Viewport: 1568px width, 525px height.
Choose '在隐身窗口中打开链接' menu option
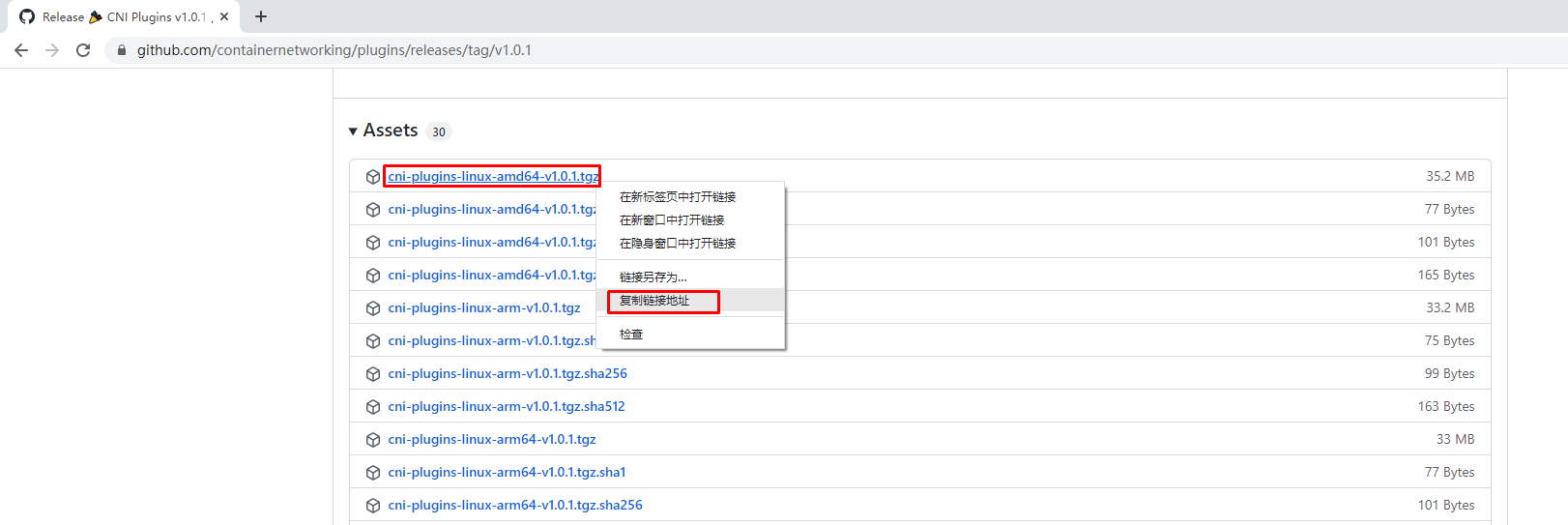click(678, 244)
